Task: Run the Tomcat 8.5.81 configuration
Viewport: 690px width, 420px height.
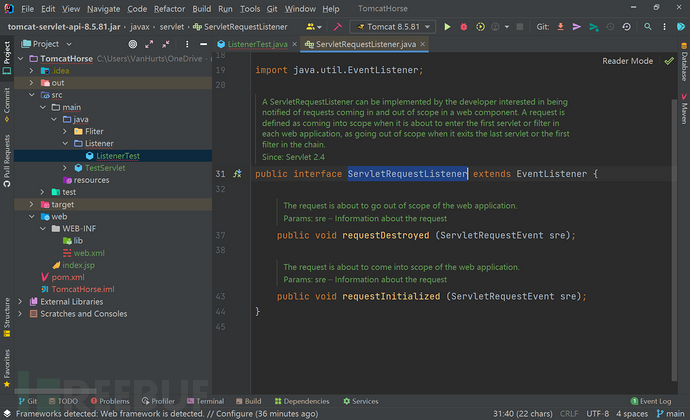Action: pos(447,27)
